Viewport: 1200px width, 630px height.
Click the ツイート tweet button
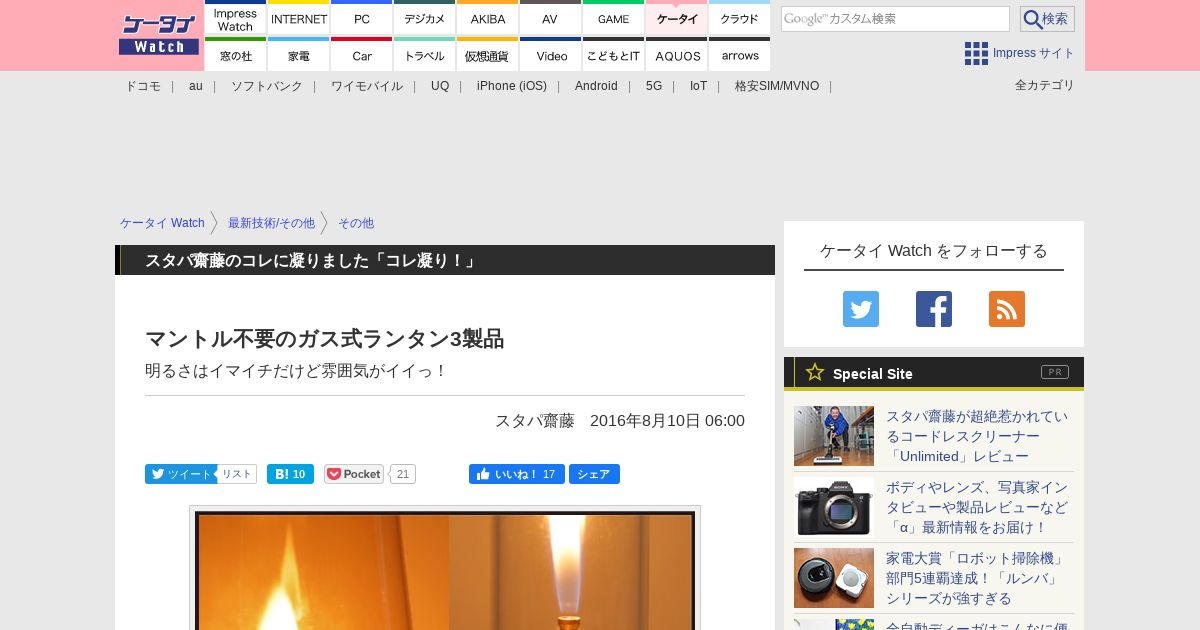pos(180,474)
